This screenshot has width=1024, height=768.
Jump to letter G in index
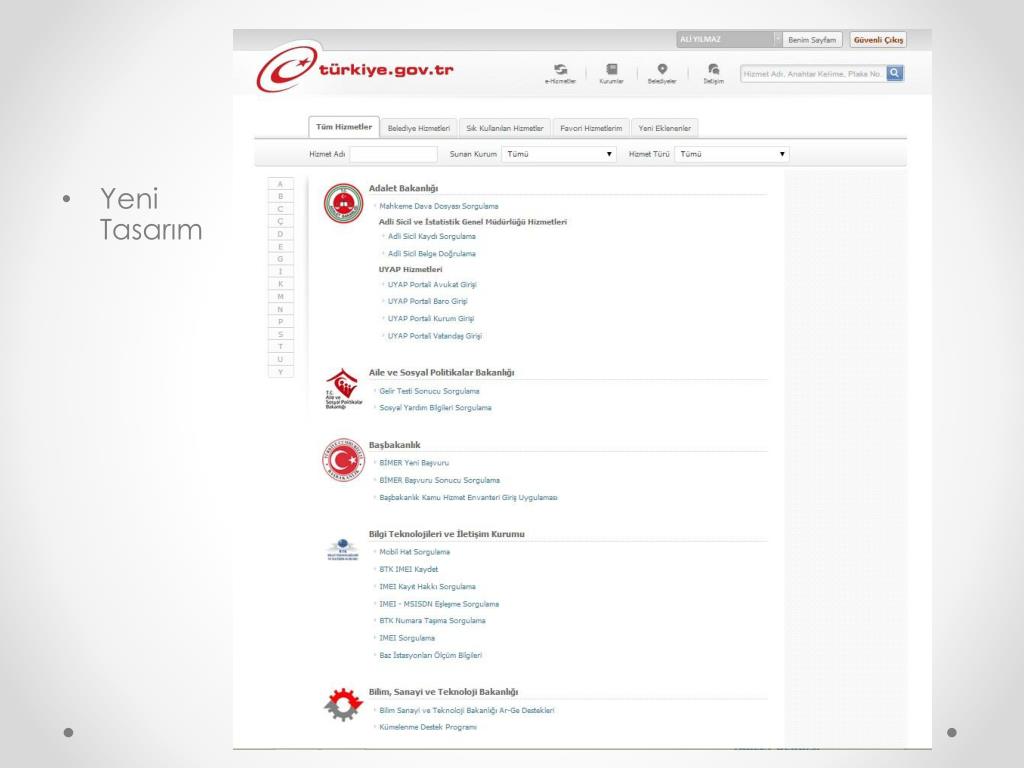(x=281, y=259)
